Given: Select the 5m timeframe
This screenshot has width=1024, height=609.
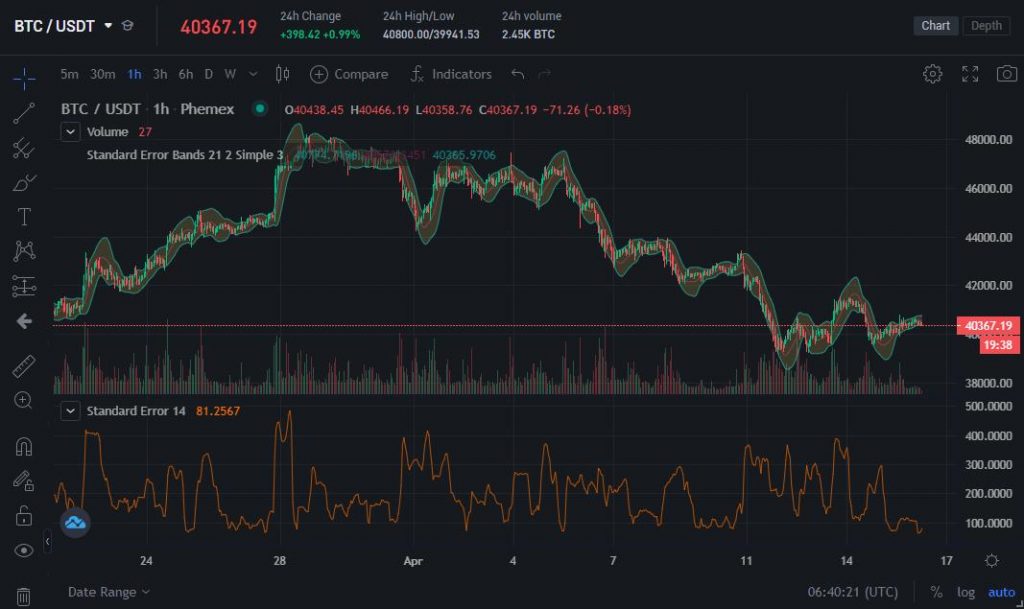Looking at the screenshot, I should tap(69, 74).
